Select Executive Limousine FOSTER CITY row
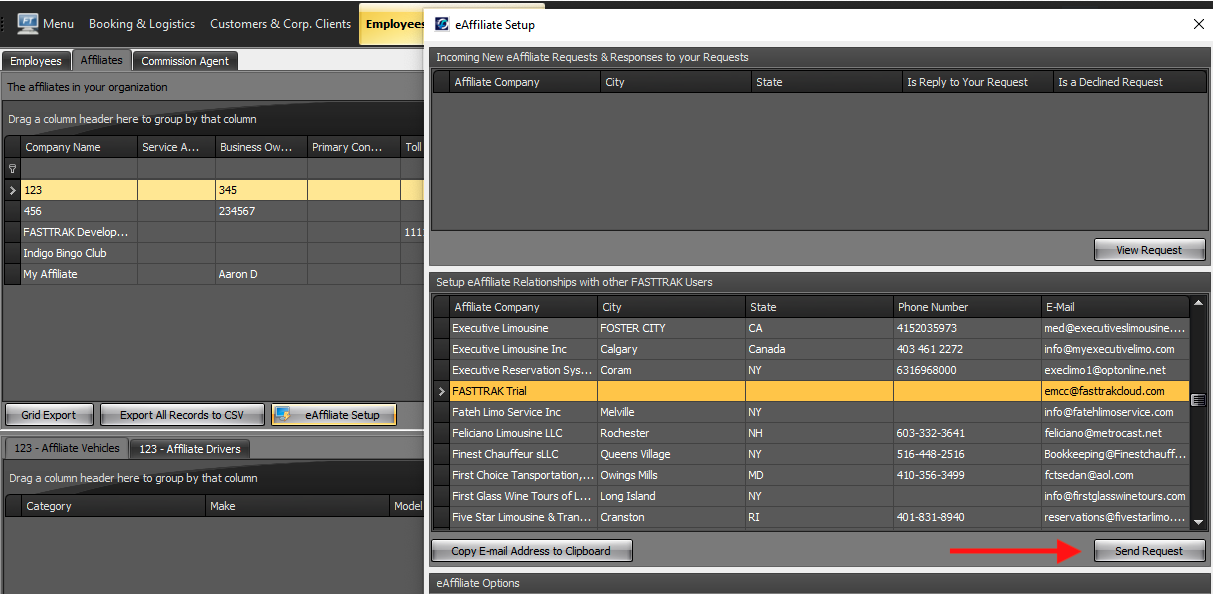The width and height of the screenshot is (1213, 594). click(x=811, y=328)
